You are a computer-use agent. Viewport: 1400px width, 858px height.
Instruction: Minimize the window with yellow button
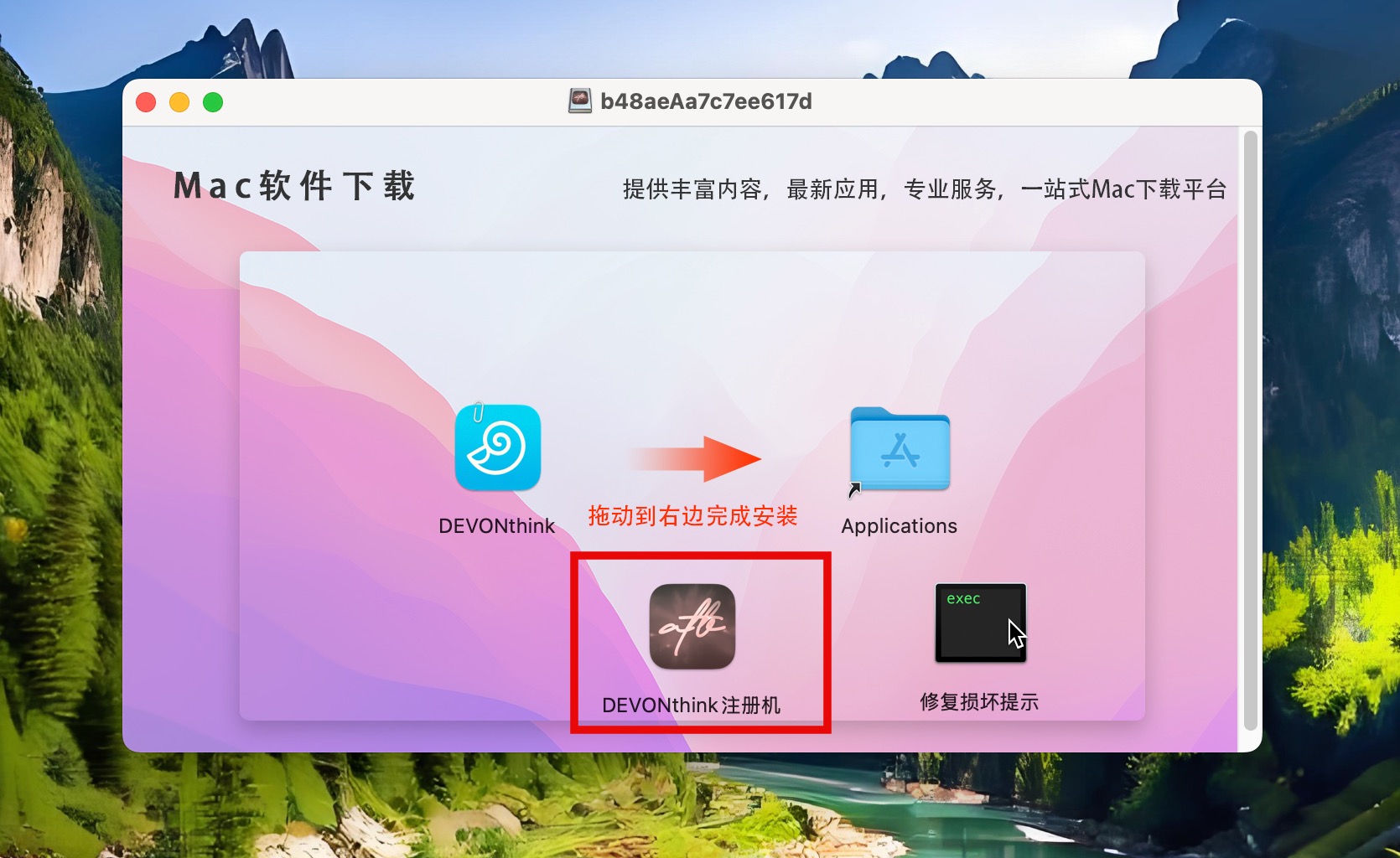[179, 102]
